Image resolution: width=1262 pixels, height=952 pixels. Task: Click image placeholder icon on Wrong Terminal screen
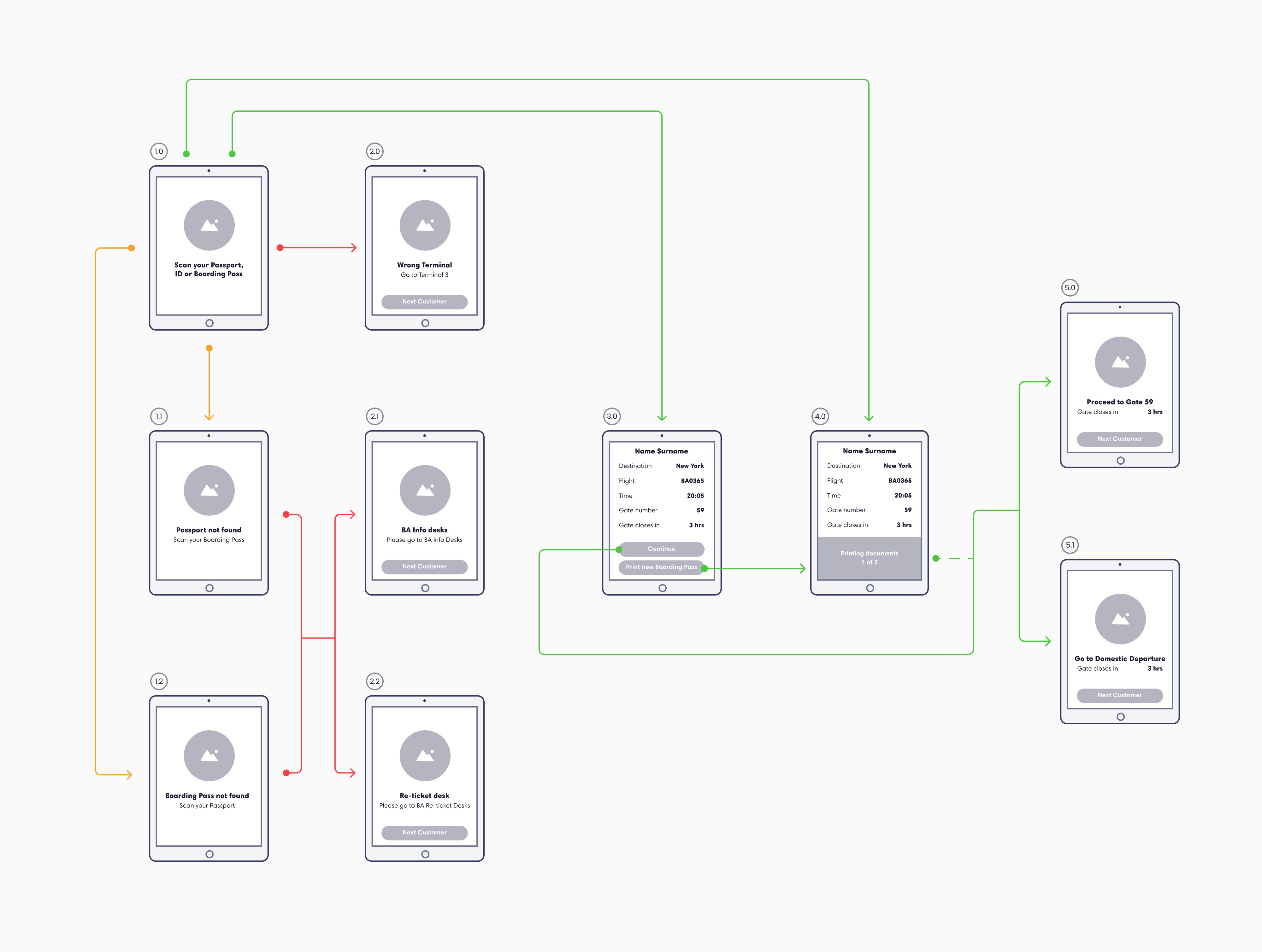[424, 225]
